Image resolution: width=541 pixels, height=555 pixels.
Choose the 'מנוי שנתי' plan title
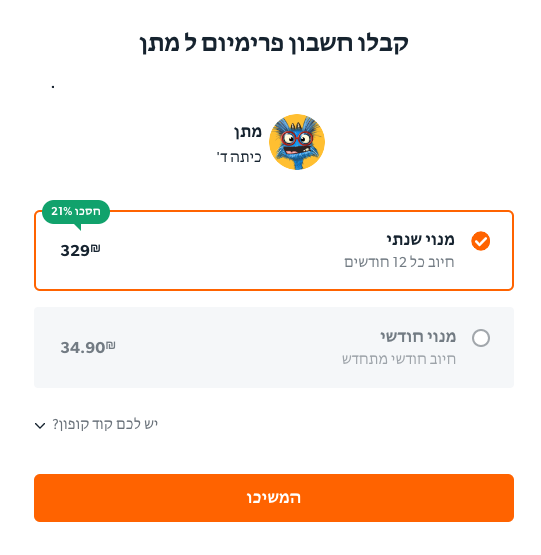pos(420,240)
